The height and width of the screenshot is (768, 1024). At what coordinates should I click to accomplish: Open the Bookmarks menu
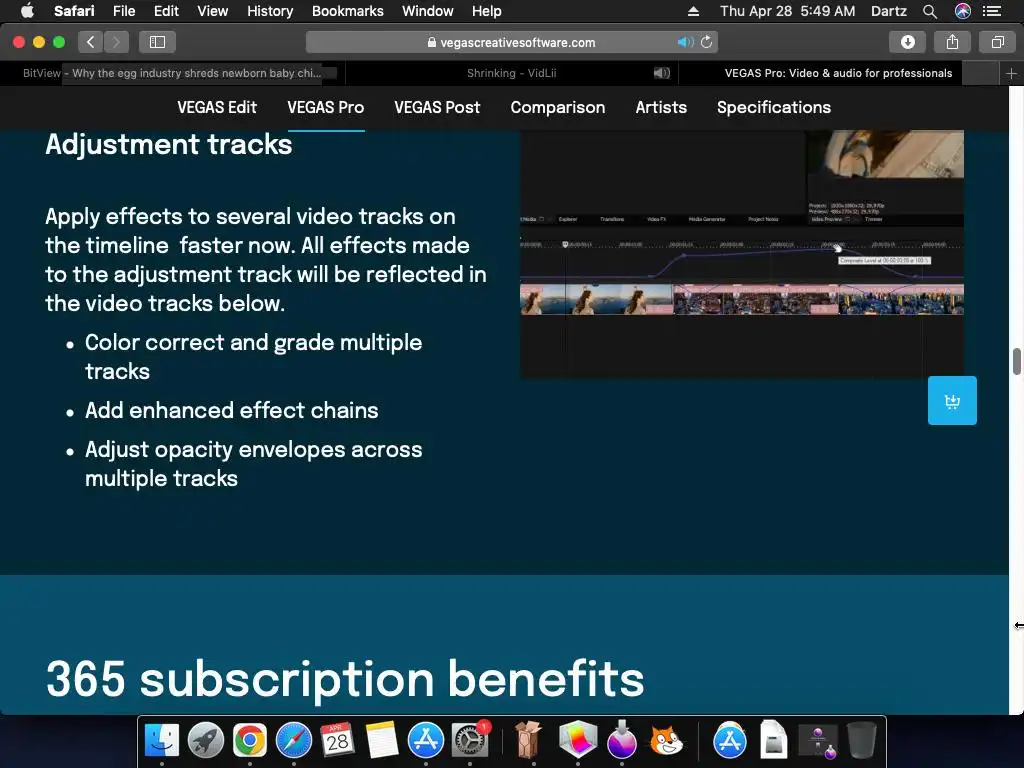click(347, 11)
